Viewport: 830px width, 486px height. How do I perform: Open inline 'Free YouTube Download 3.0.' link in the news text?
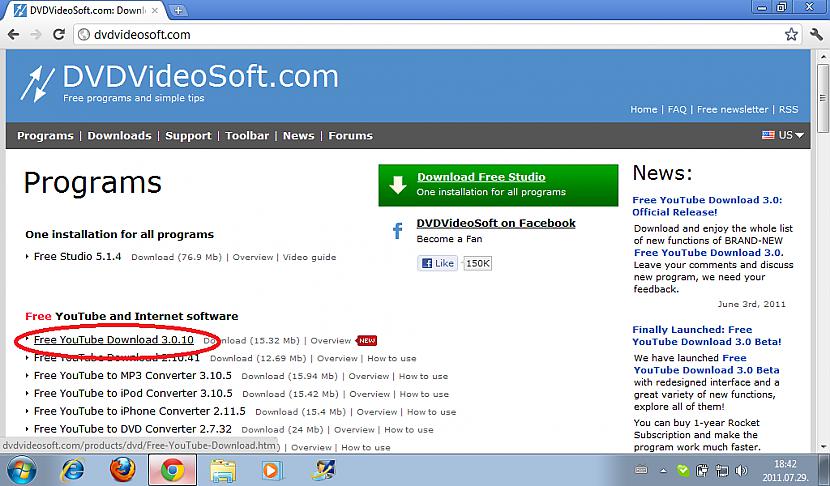tap(708, 253)
